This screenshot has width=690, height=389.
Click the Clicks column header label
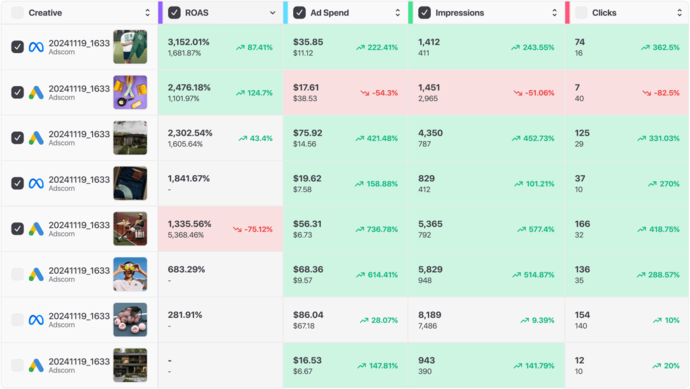pyautogui.click(x=604, y=13)
